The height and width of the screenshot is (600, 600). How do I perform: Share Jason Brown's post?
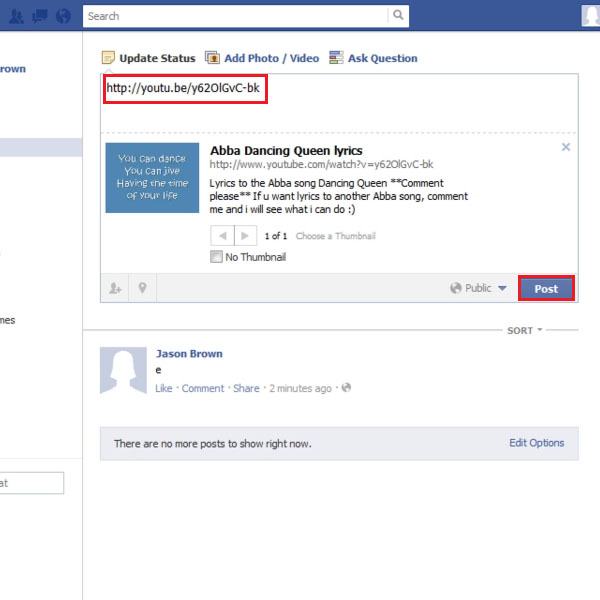246,388
